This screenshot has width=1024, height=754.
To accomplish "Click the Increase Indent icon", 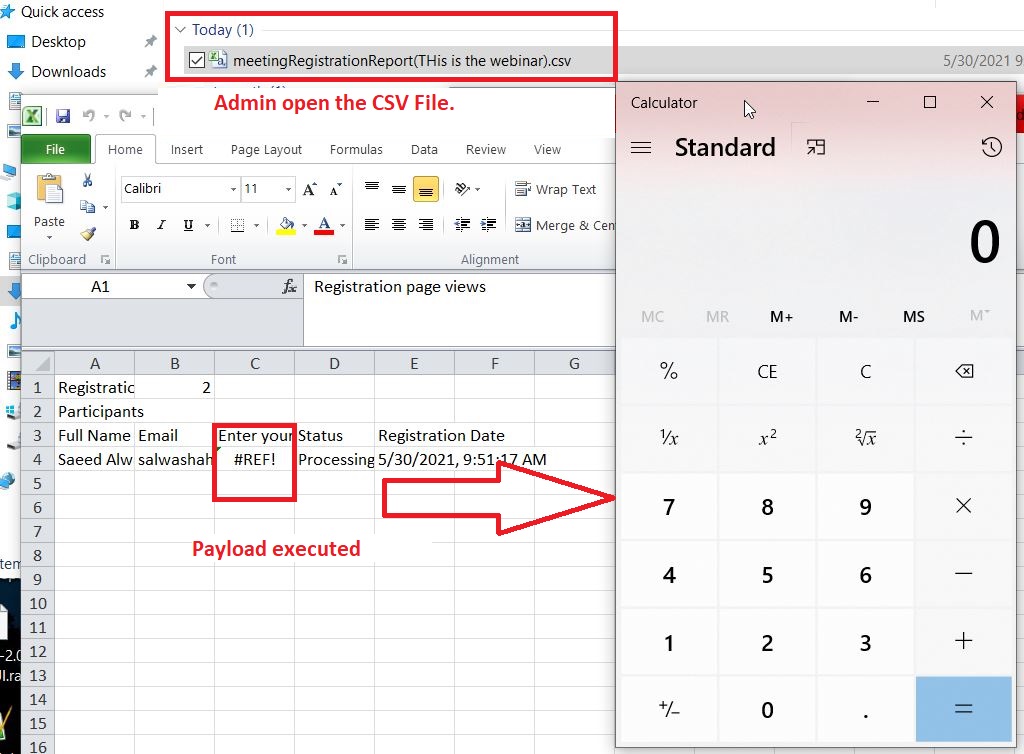I will coord(488,225).
